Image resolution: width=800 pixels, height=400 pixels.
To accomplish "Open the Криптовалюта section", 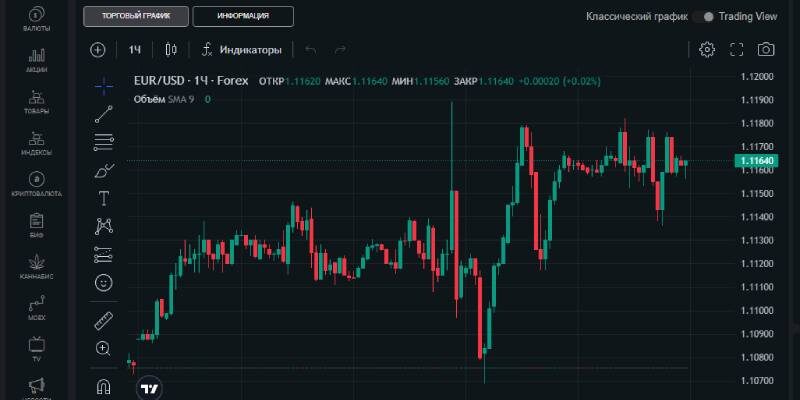I will 36,185.
